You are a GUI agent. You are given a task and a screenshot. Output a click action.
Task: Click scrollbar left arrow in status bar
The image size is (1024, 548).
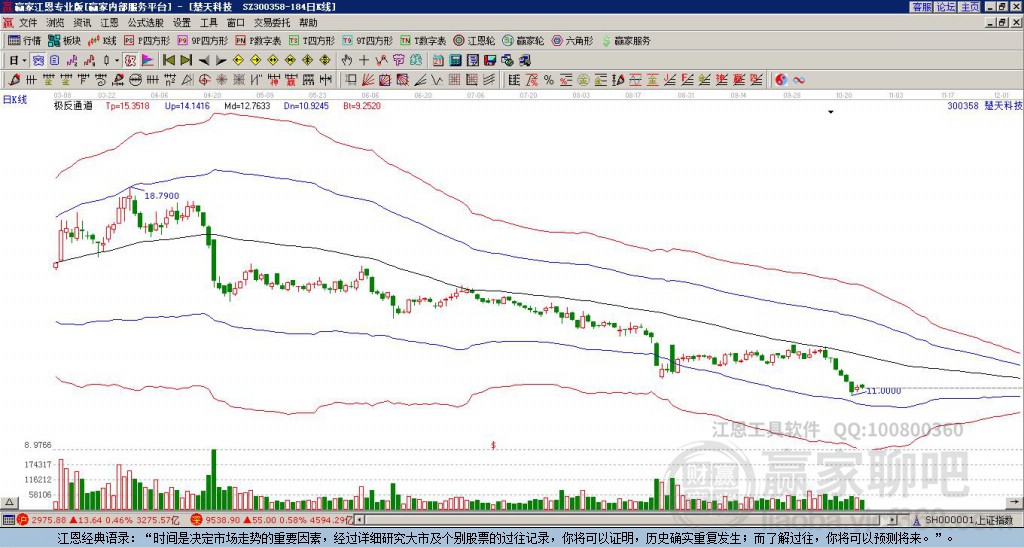click(x=360, y=520)
